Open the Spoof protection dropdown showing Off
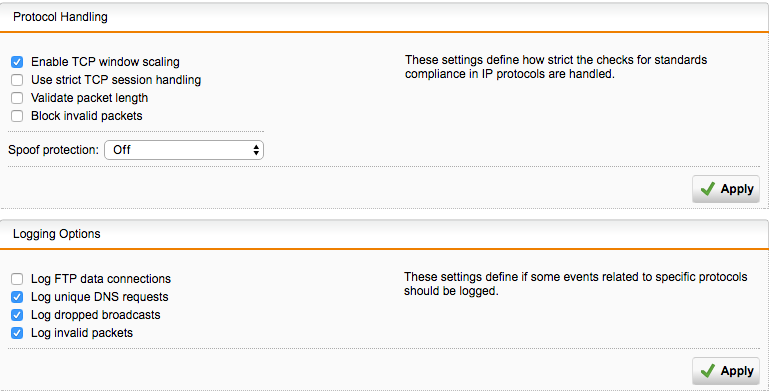 point(184,150)
